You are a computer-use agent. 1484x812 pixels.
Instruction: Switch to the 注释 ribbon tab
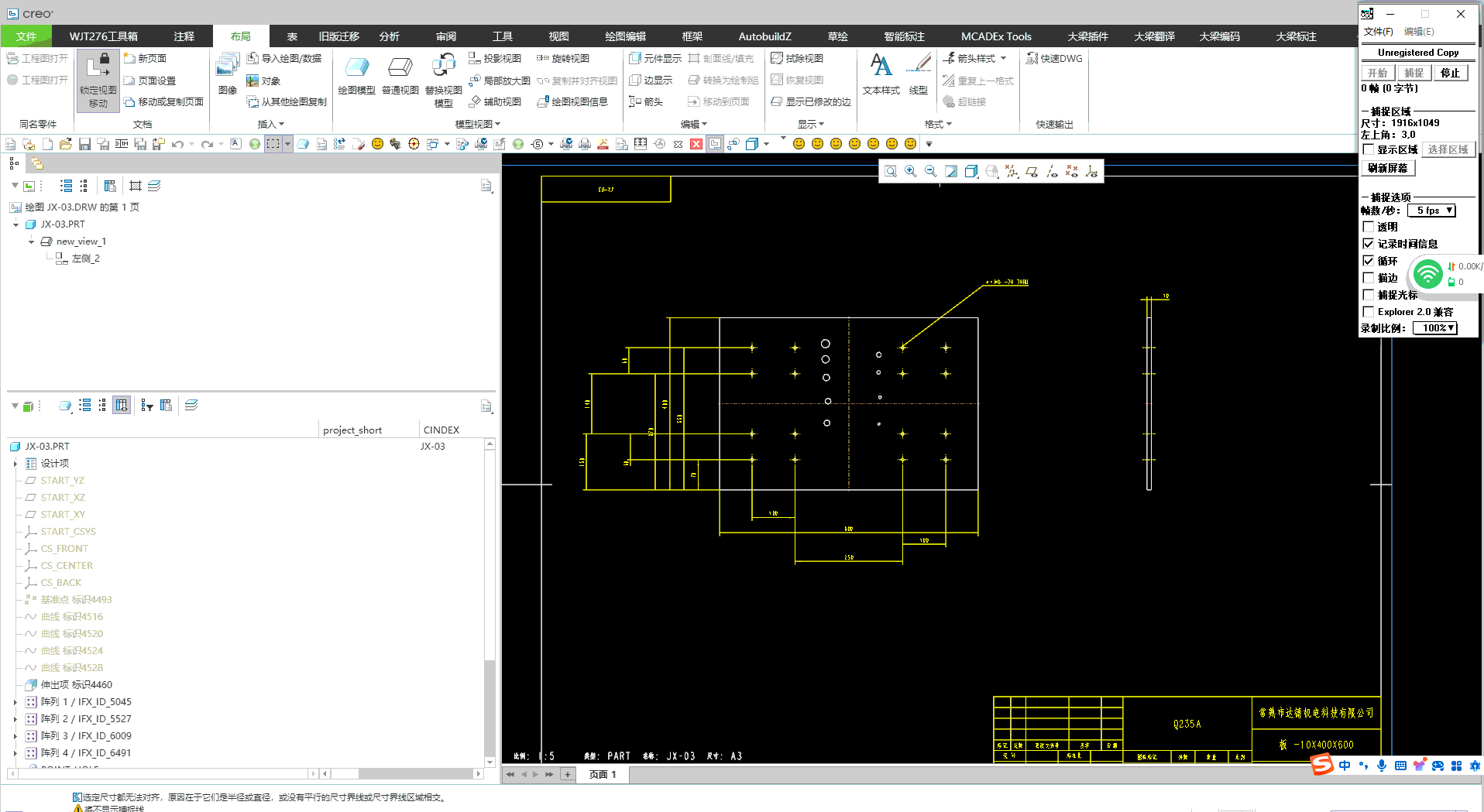(184, 36)
